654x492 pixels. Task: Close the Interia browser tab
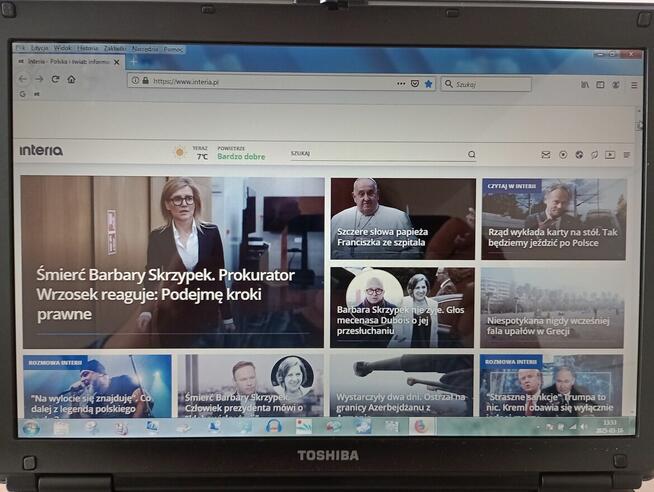117,62
